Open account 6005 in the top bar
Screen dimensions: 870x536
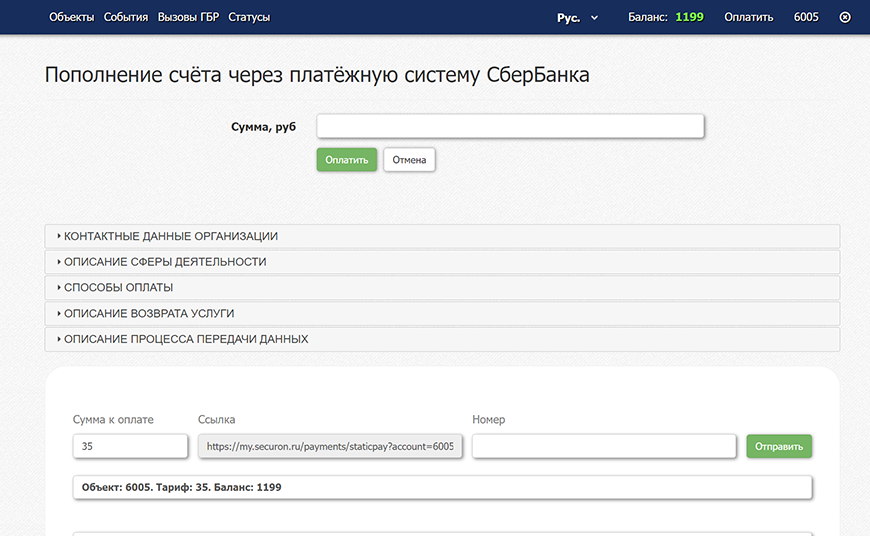pyautogui.click(x=806, y=17)
